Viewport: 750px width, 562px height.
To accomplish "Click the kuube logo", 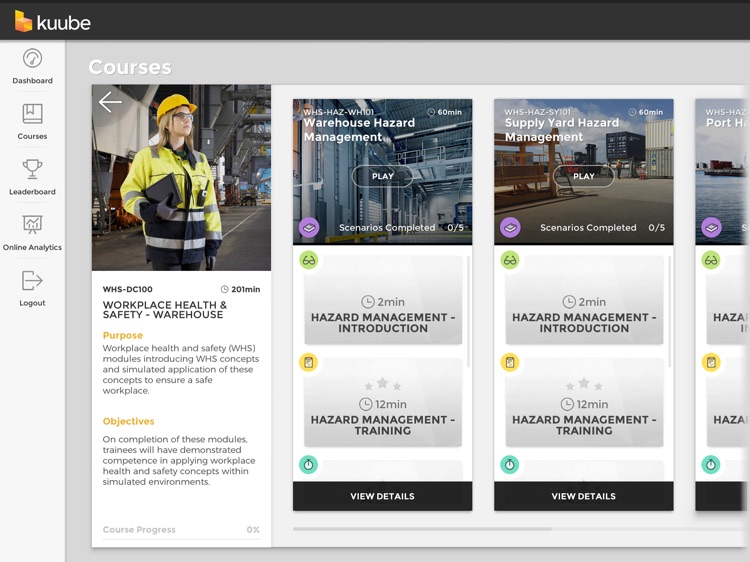I will tap(53, 22).
